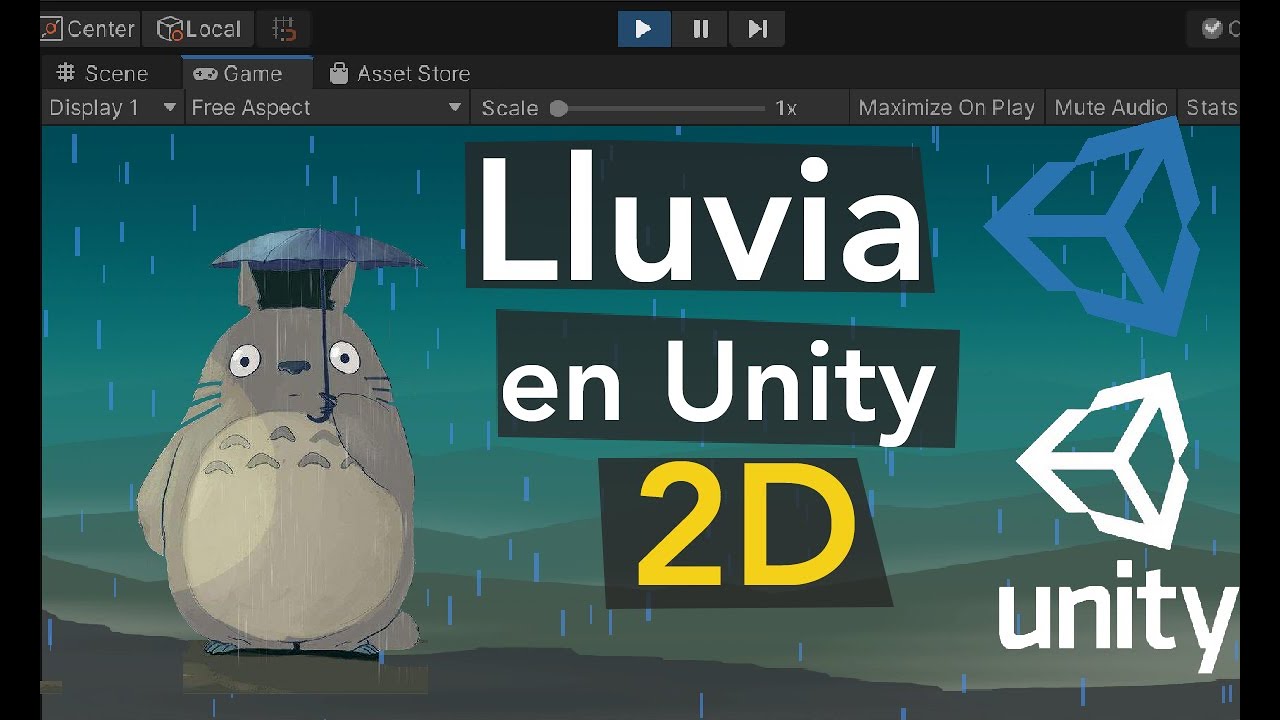Click the white Unity cube logo
1280x720 pixels.
[1103, 460]
